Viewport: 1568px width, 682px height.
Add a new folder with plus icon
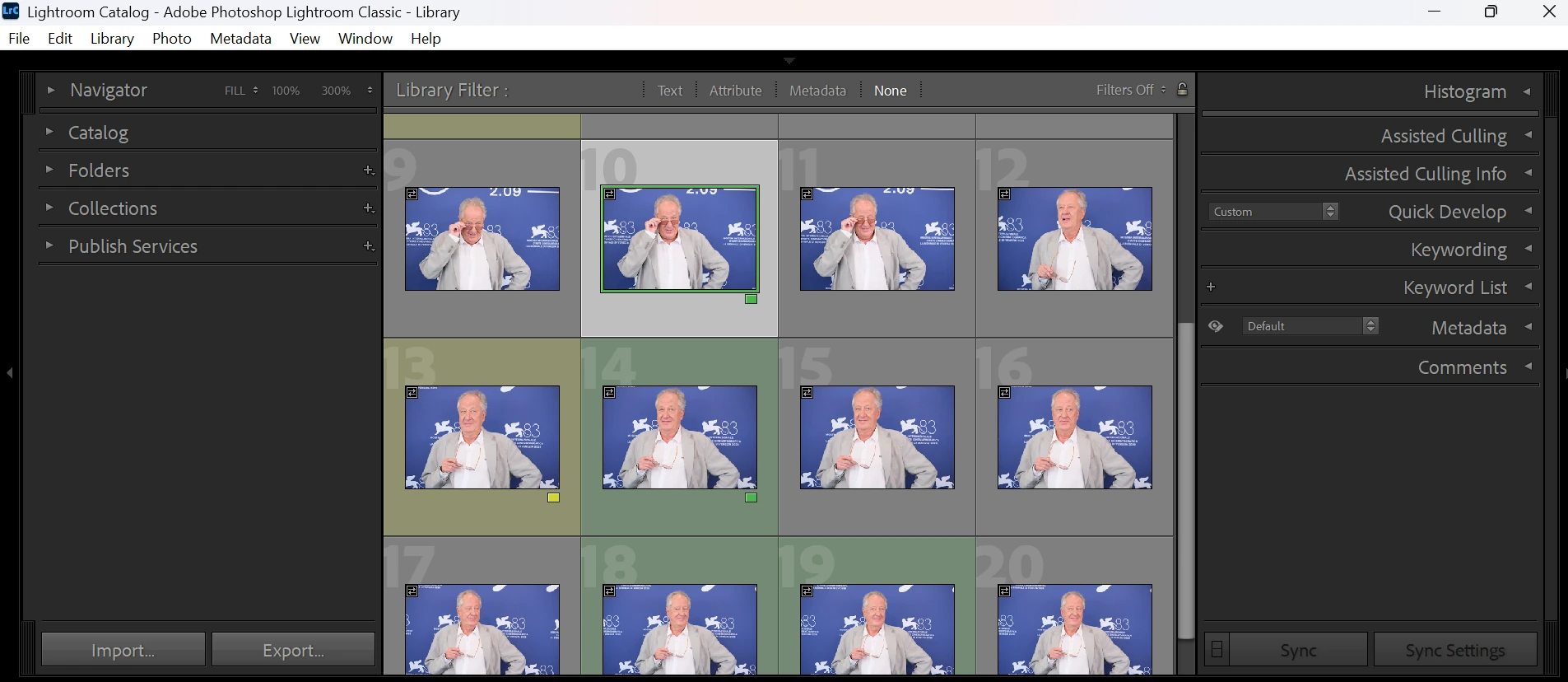[369, 170]
